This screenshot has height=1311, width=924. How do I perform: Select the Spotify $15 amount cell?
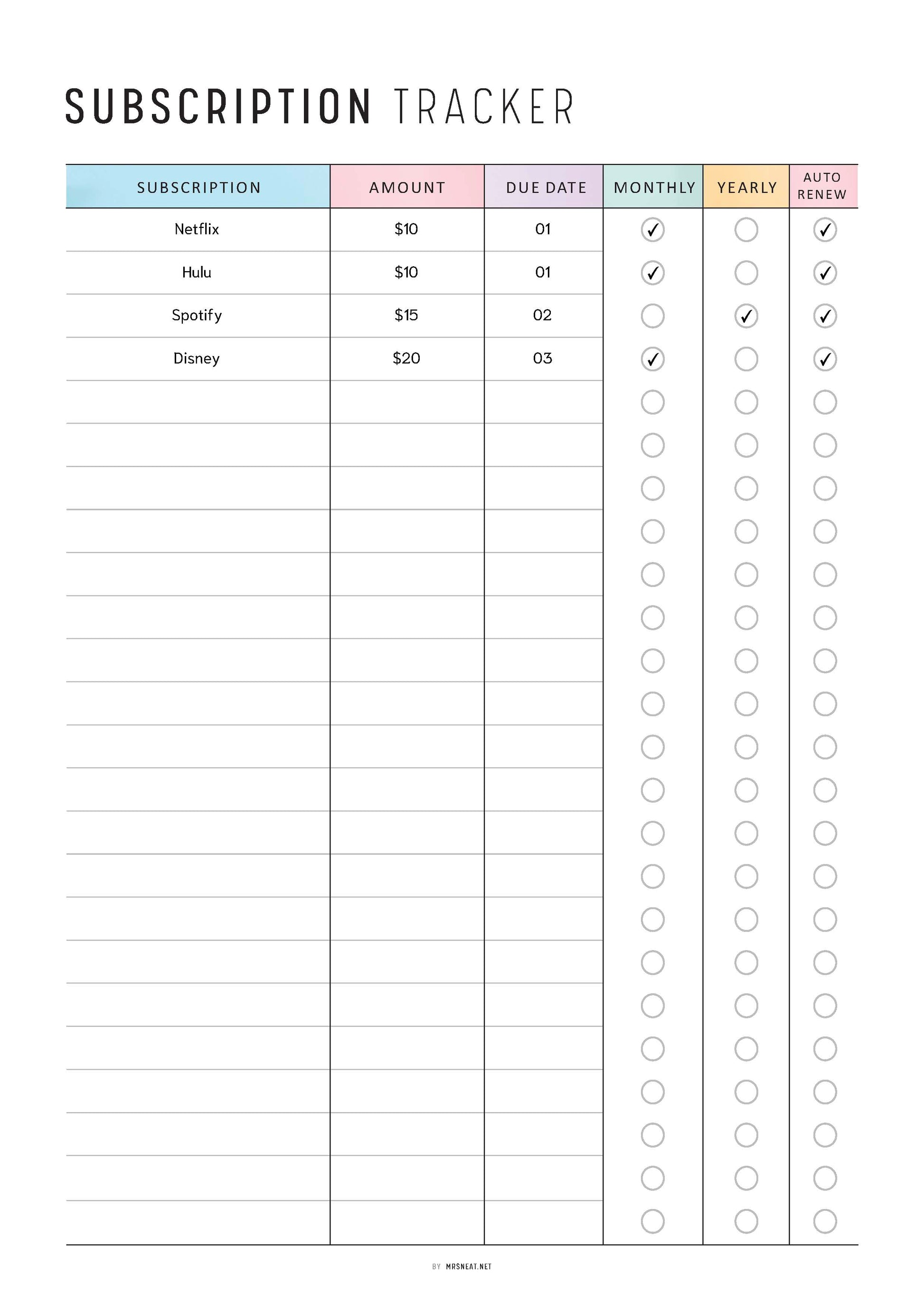point(406,315)
